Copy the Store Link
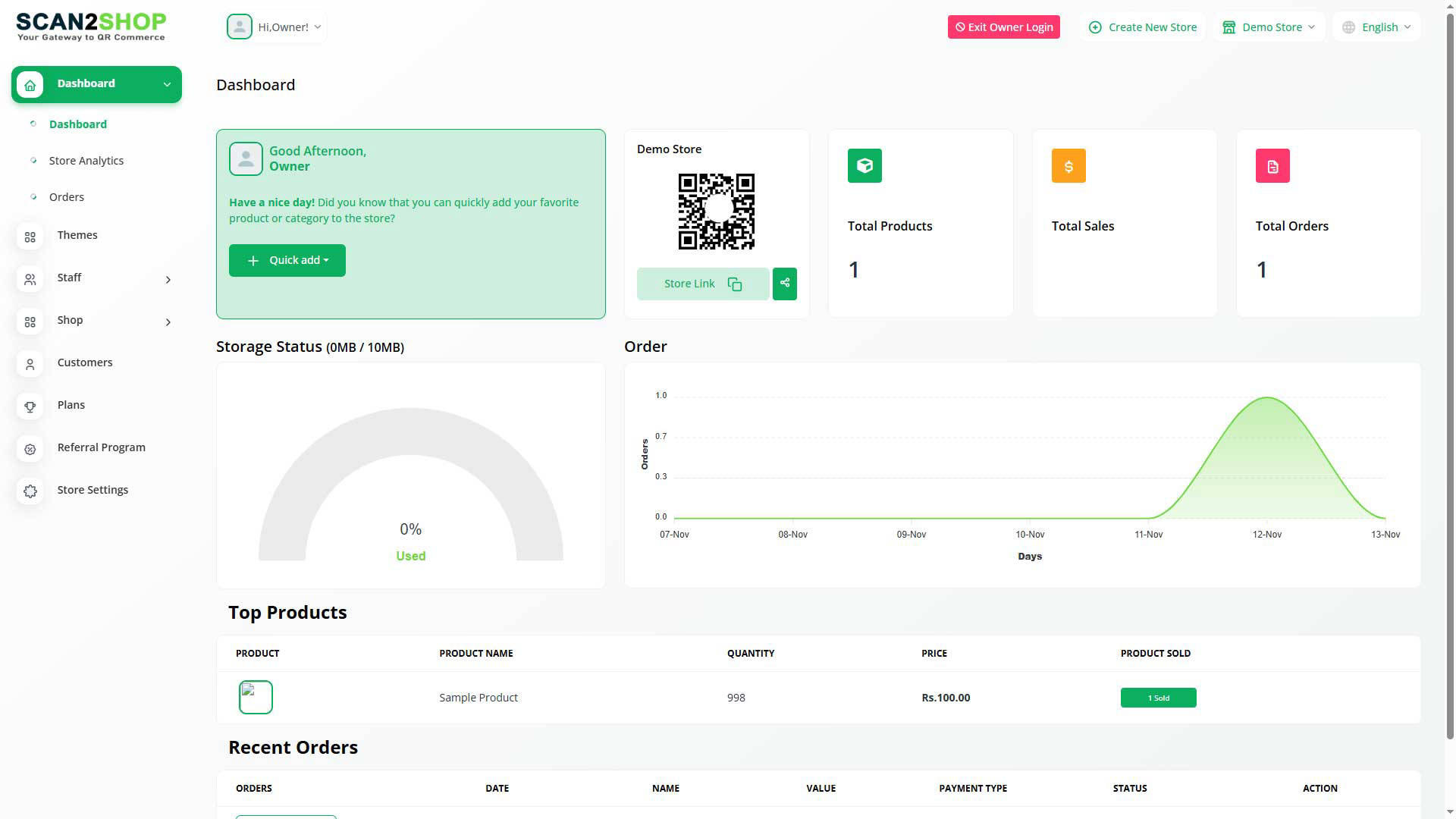This screenshot has width=1456, height=819. [702, 284]
